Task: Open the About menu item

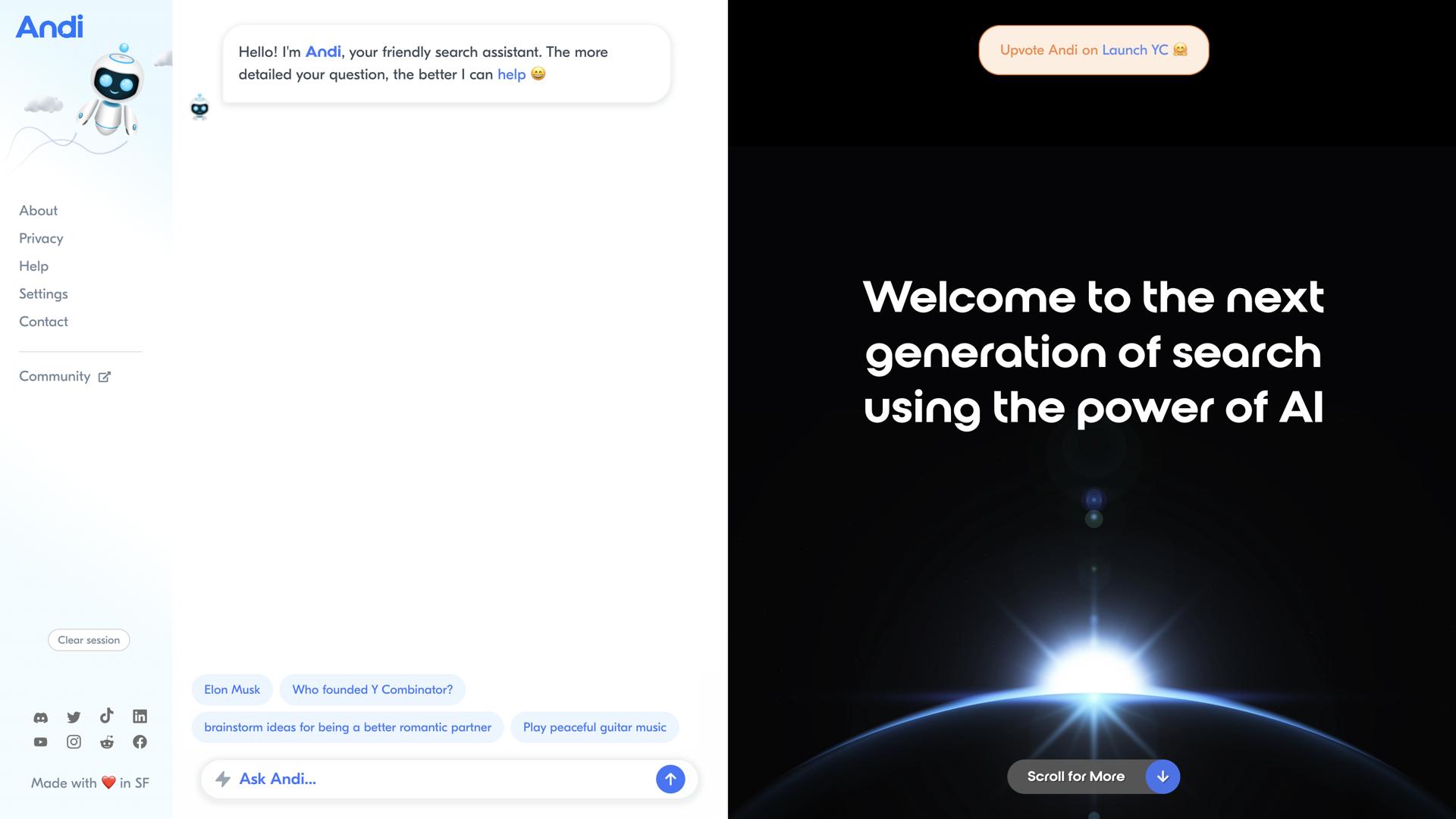Action: (38, 211)
